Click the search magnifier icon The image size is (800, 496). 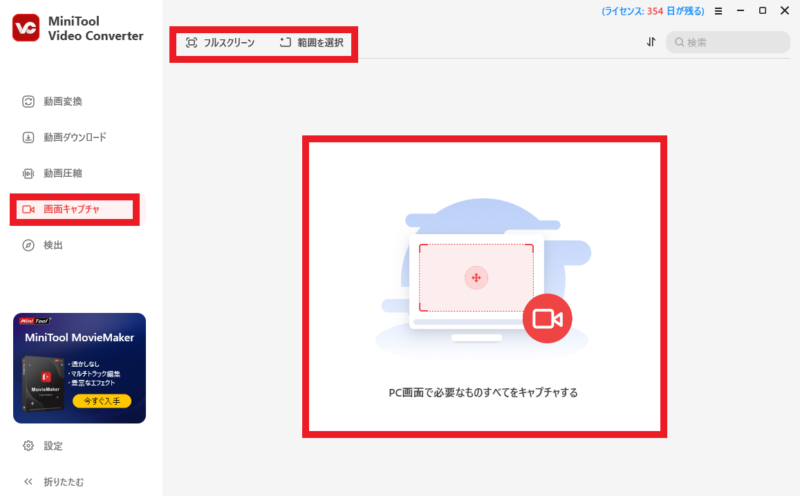click(679, 42)
